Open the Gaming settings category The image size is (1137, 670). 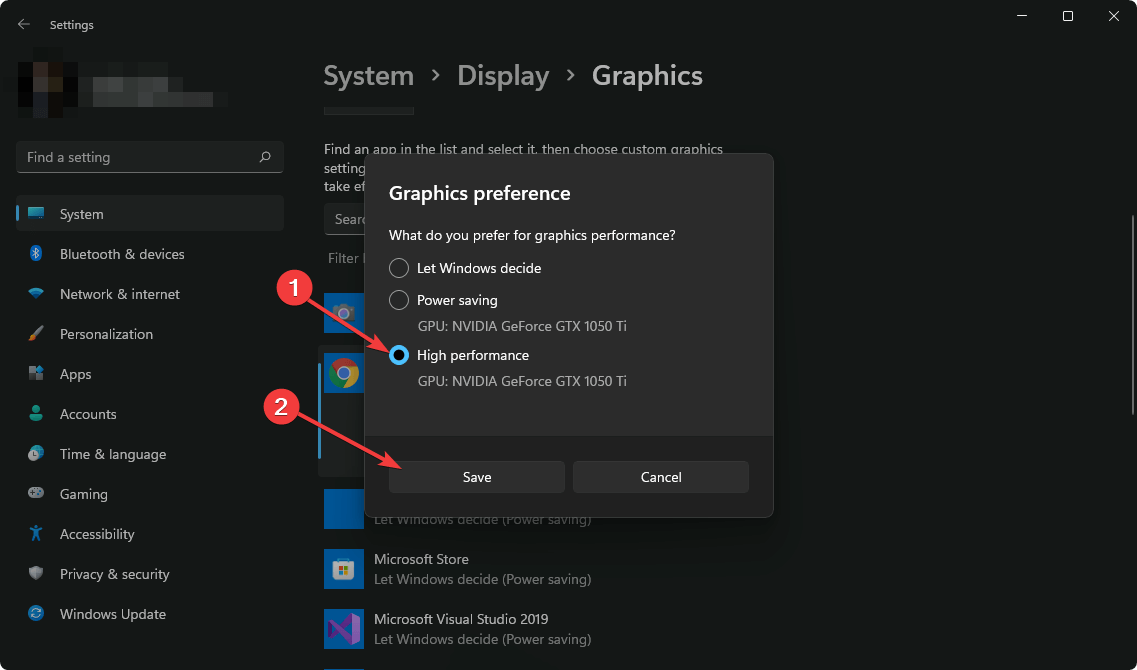pyautogui.click(x=149, y=494)
